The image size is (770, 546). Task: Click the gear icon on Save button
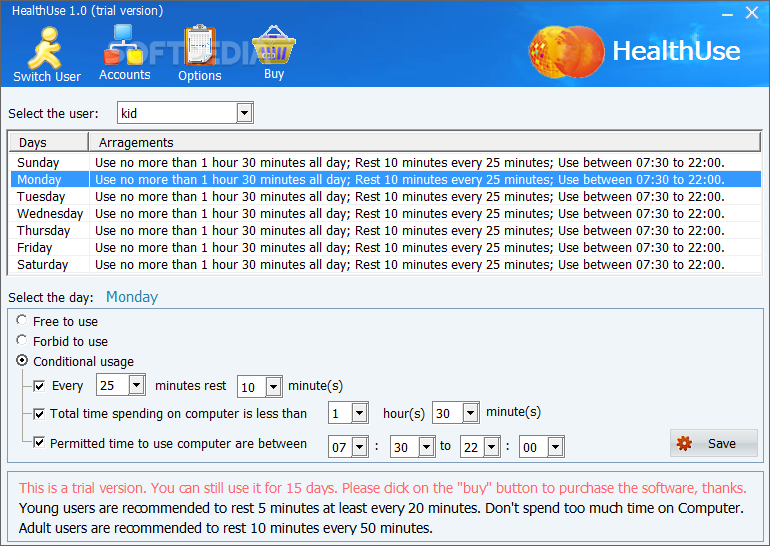684,443
